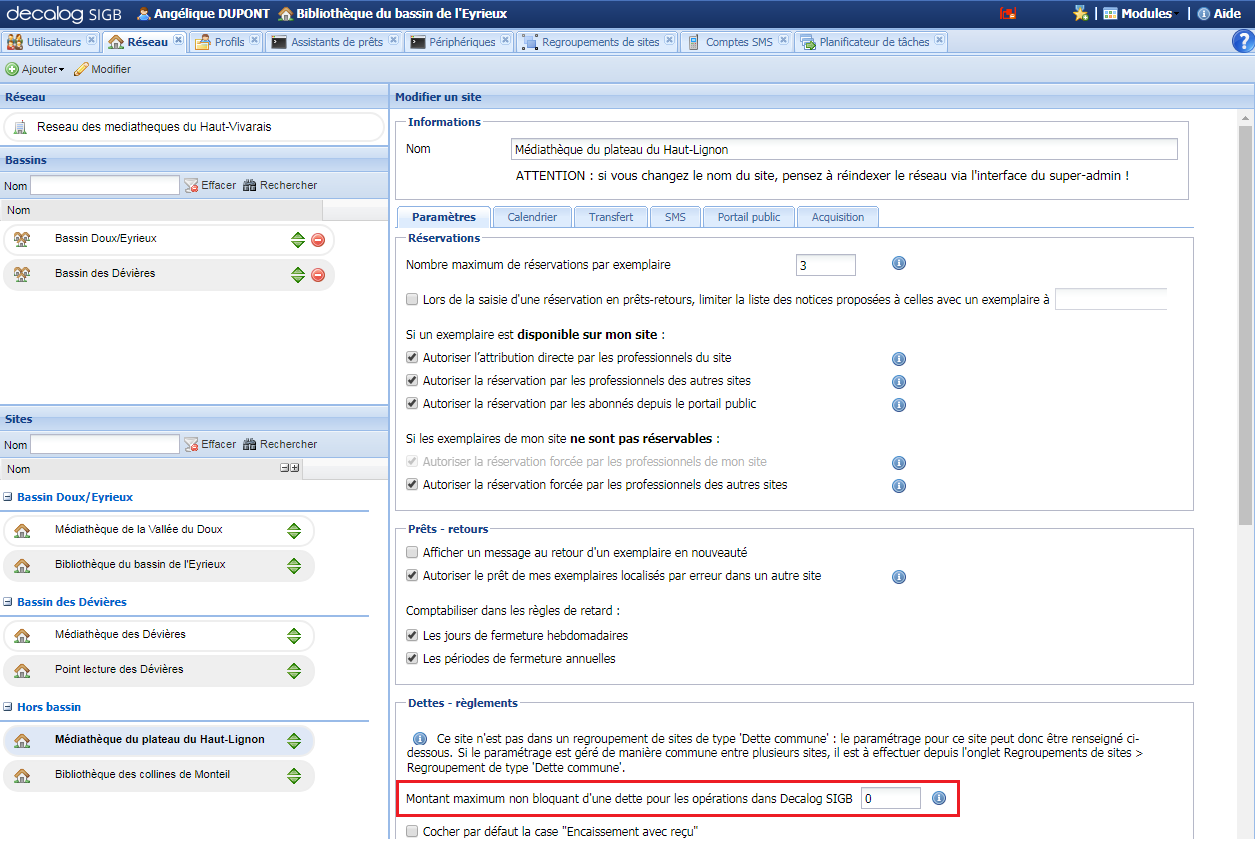
Task: Toggle weekly closing days checkbox
Action: click(x=412, y=636)
